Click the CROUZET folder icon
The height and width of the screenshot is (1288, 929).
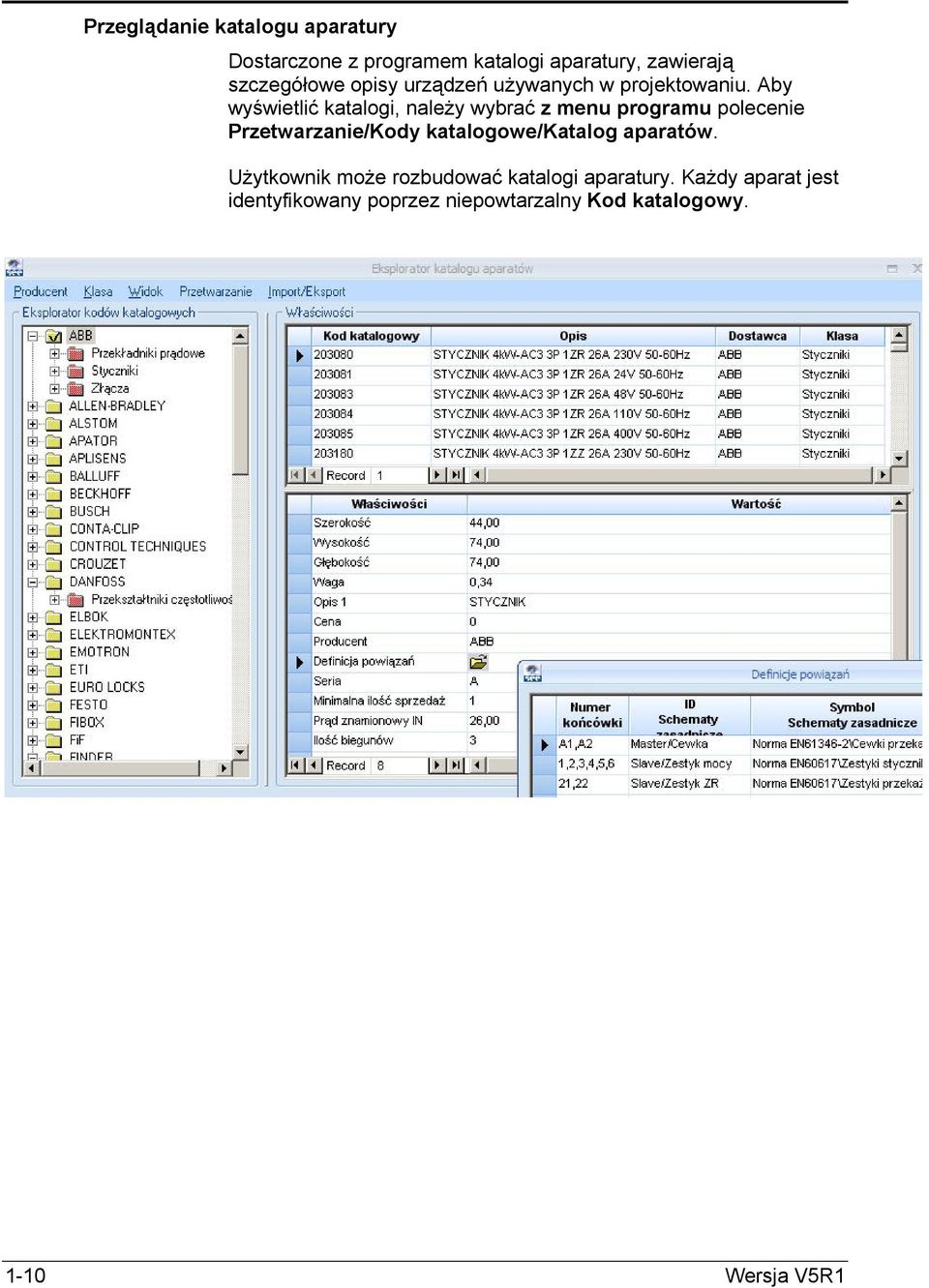[x=54, y=564]
